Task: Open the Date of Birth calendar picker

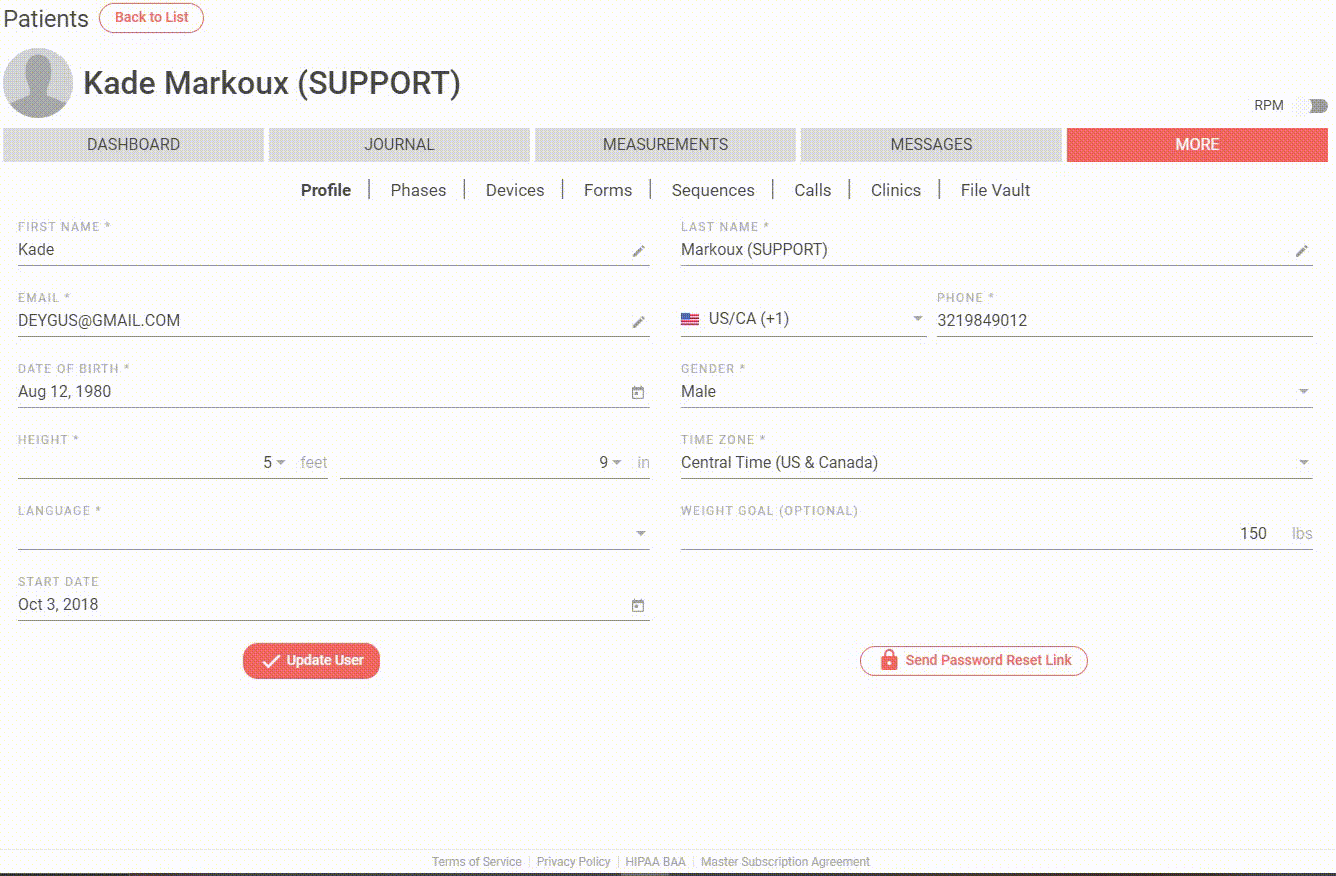Action: point(638,393)
